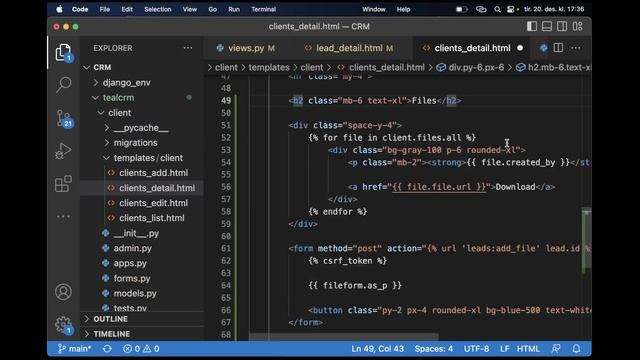Open editor more actions ellipsis
Image resolution: width=640 pixels, height=360 pixels.
pyautogui.click(x=576, y=48)
